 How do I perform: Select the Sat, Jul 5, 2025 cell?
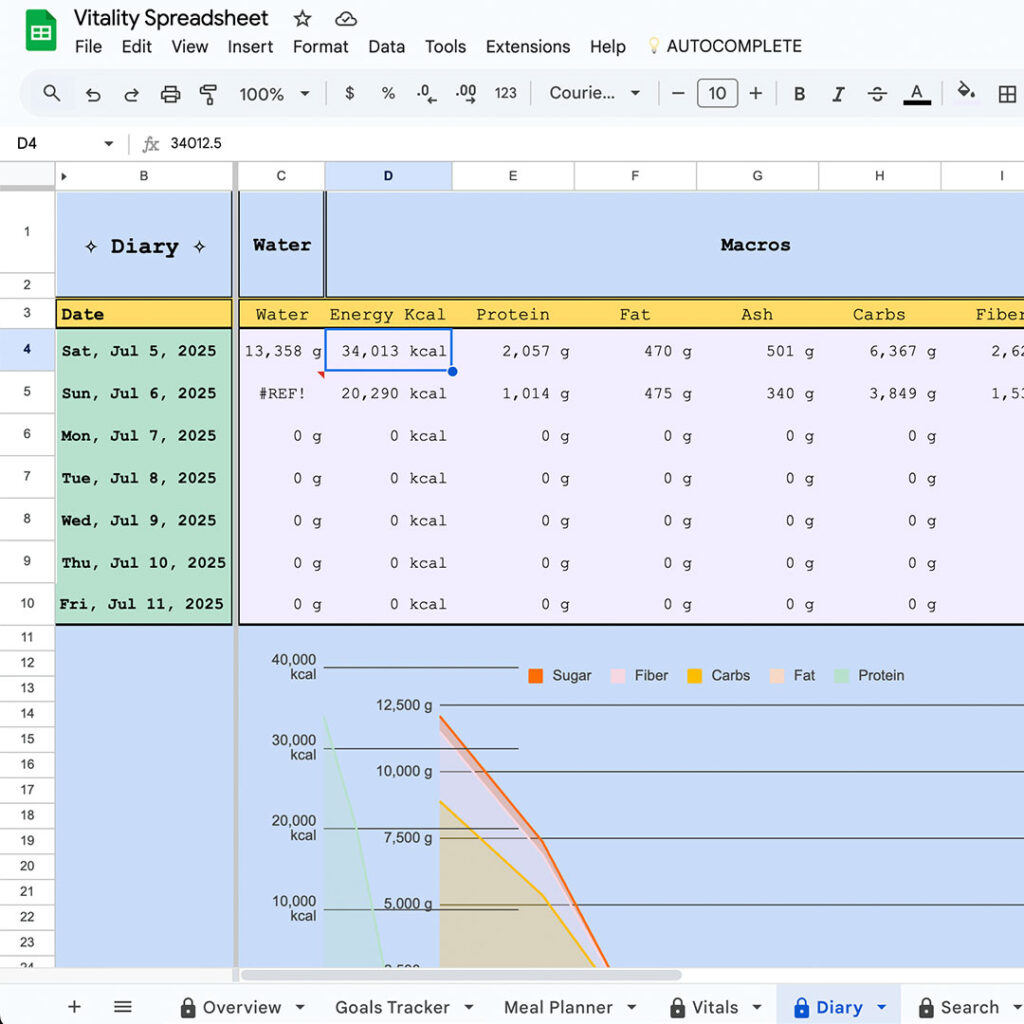(144, 351)
